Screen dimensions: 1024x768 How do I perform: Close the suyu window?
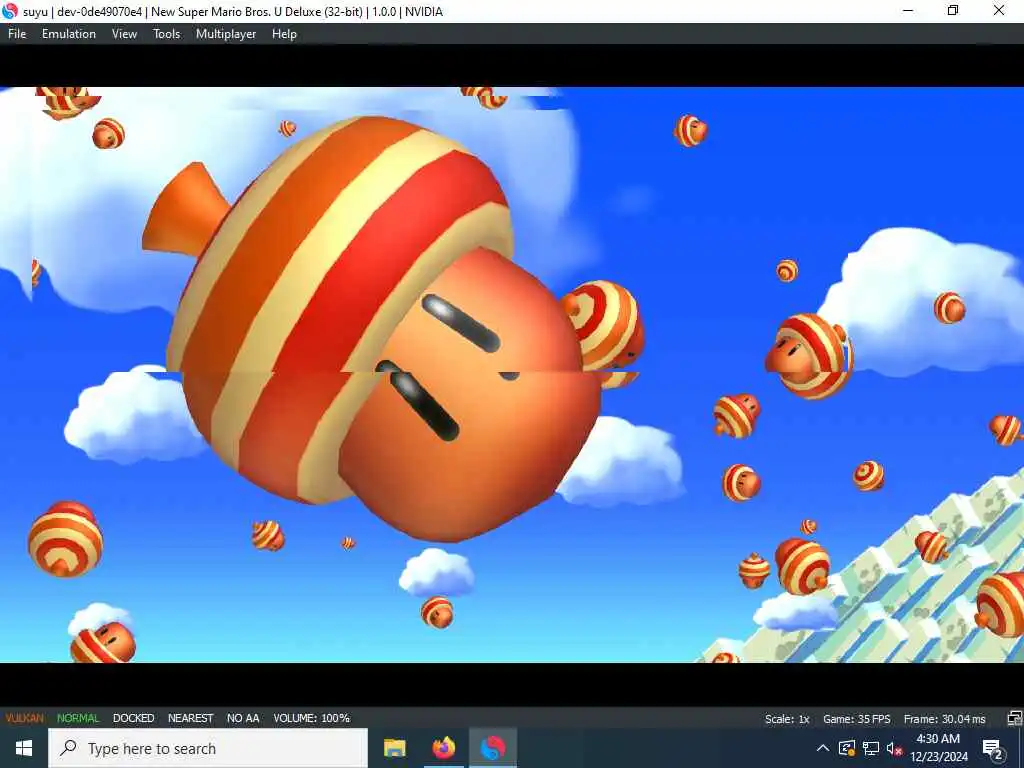999,10
